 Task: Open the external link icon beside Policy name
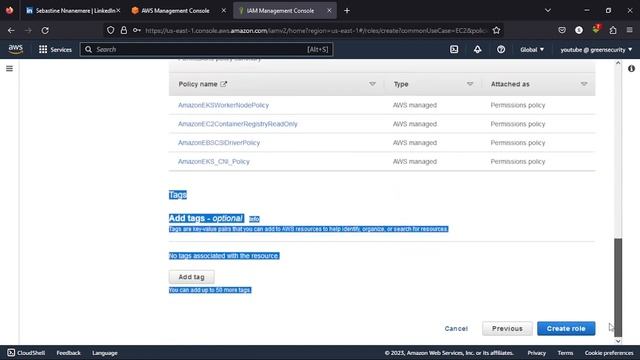[223, 84]
